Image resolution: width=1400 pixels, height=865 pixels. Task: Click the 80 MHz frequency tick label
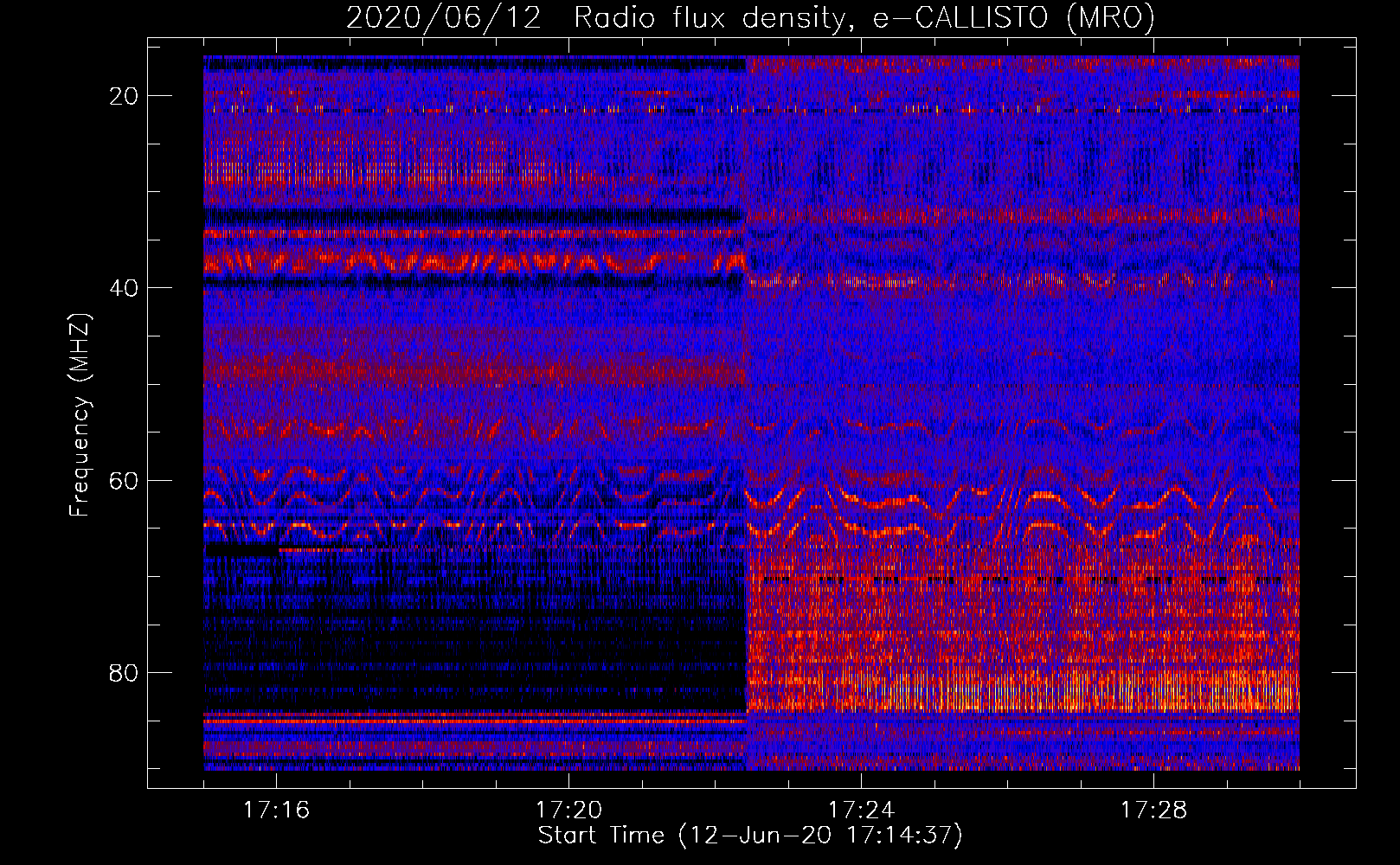click(x=124, y=673)
